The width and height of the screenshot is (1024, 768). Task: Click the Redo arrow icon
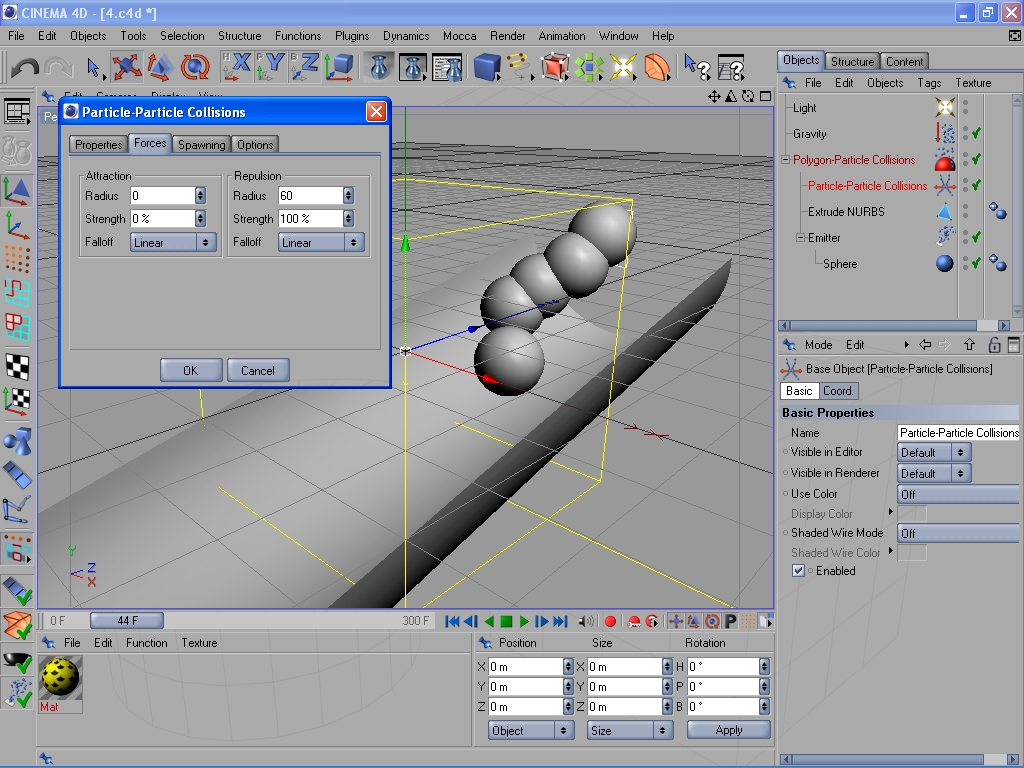click(59, 67)
